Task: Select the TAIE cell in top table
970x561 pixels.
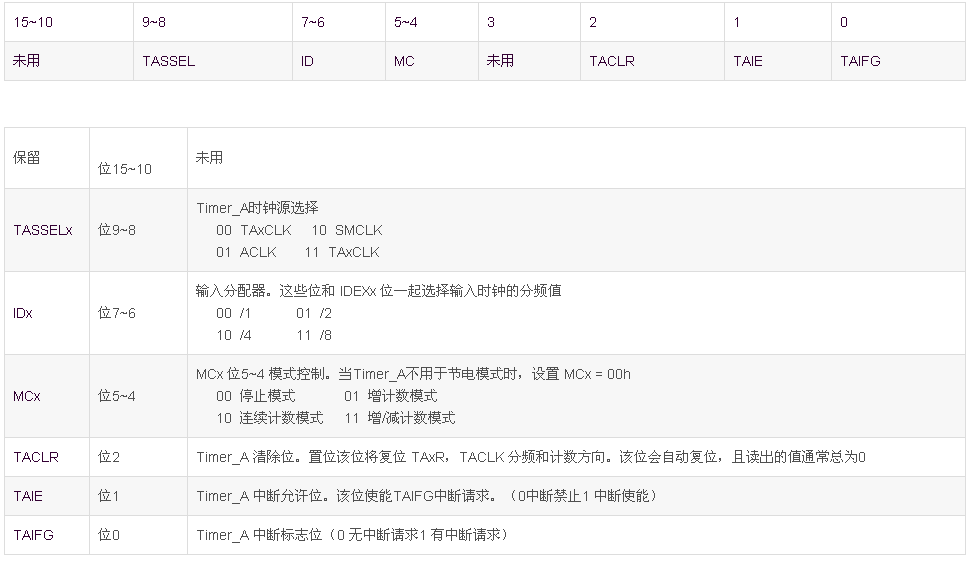Action: pos(778,61)
